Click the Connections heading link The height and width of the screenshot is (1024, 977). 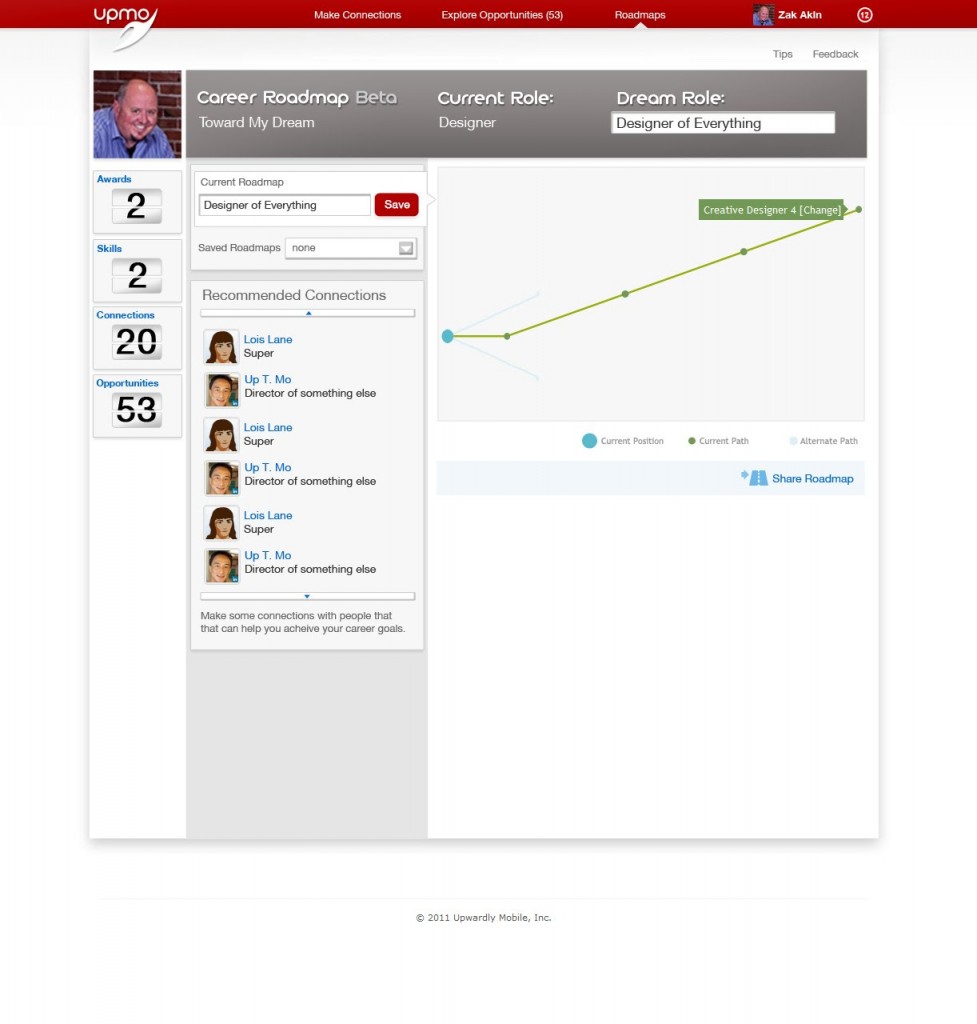(125, 315)
